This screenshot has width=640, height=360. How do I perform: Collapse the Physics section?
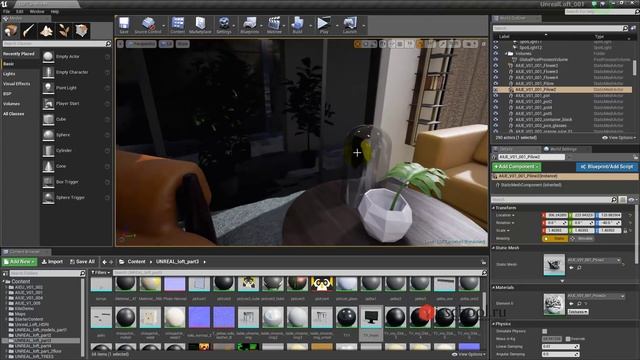tap(493, 323)
